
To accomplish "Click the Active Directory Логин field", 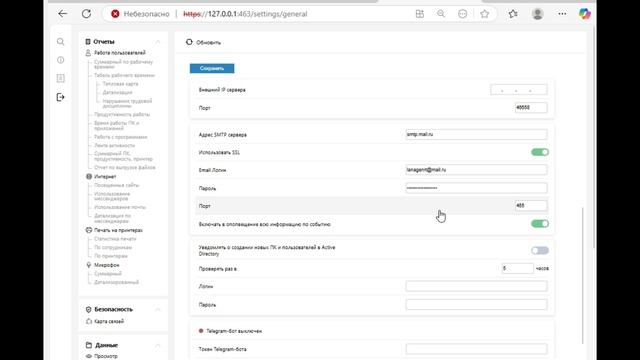I will pos(476,286).
